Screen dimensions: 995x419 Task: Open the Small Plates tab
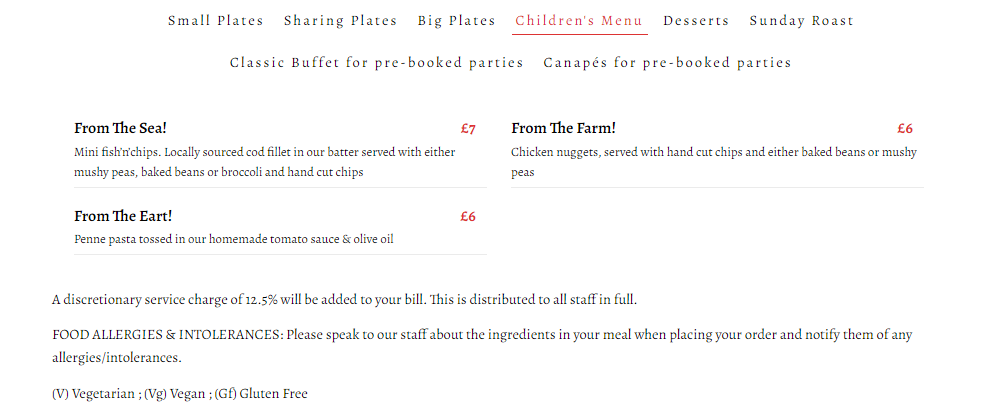tap(215, 21)
